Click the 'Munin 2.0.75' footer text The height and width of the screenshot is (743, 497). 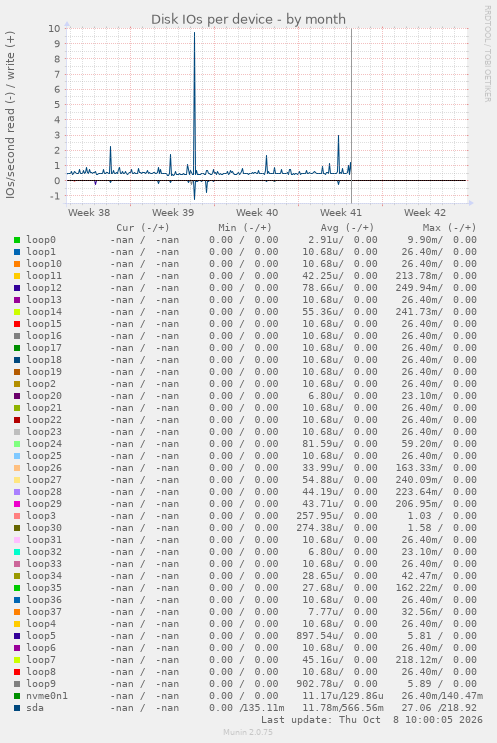click(x=248, y=732)
